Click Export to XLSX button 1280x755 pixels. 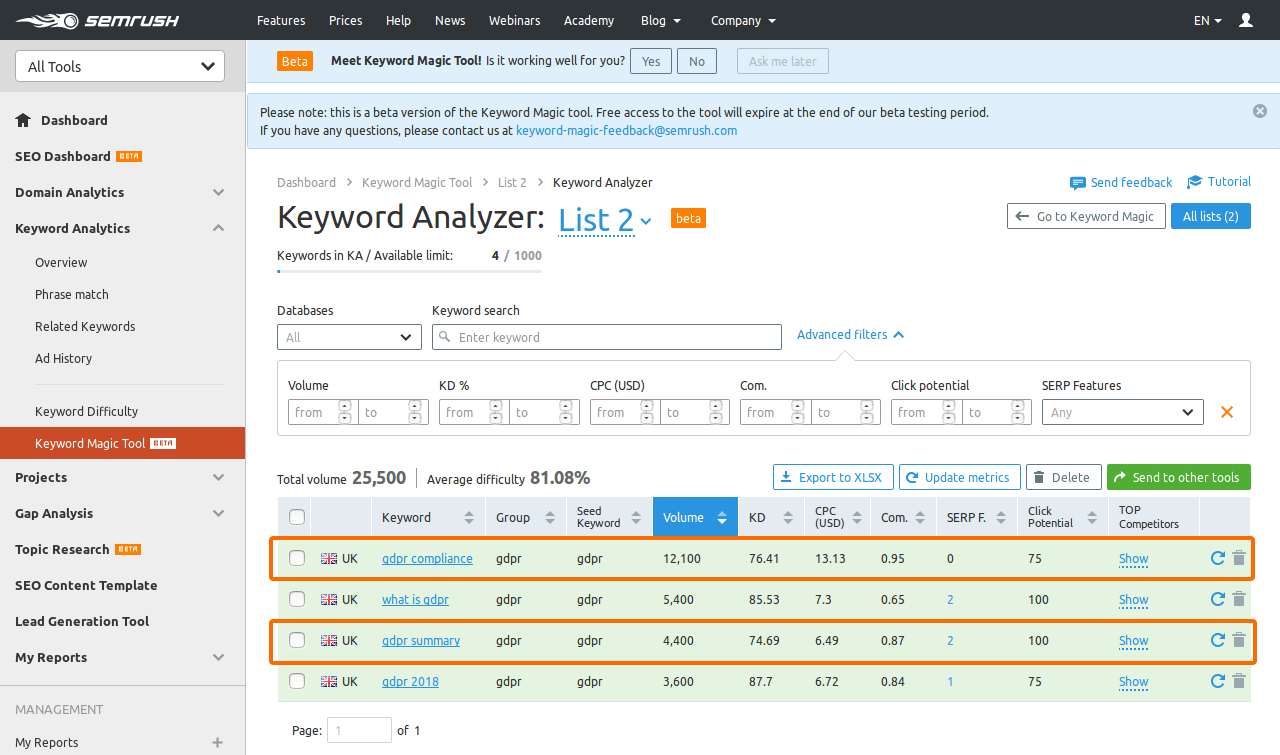832,477
